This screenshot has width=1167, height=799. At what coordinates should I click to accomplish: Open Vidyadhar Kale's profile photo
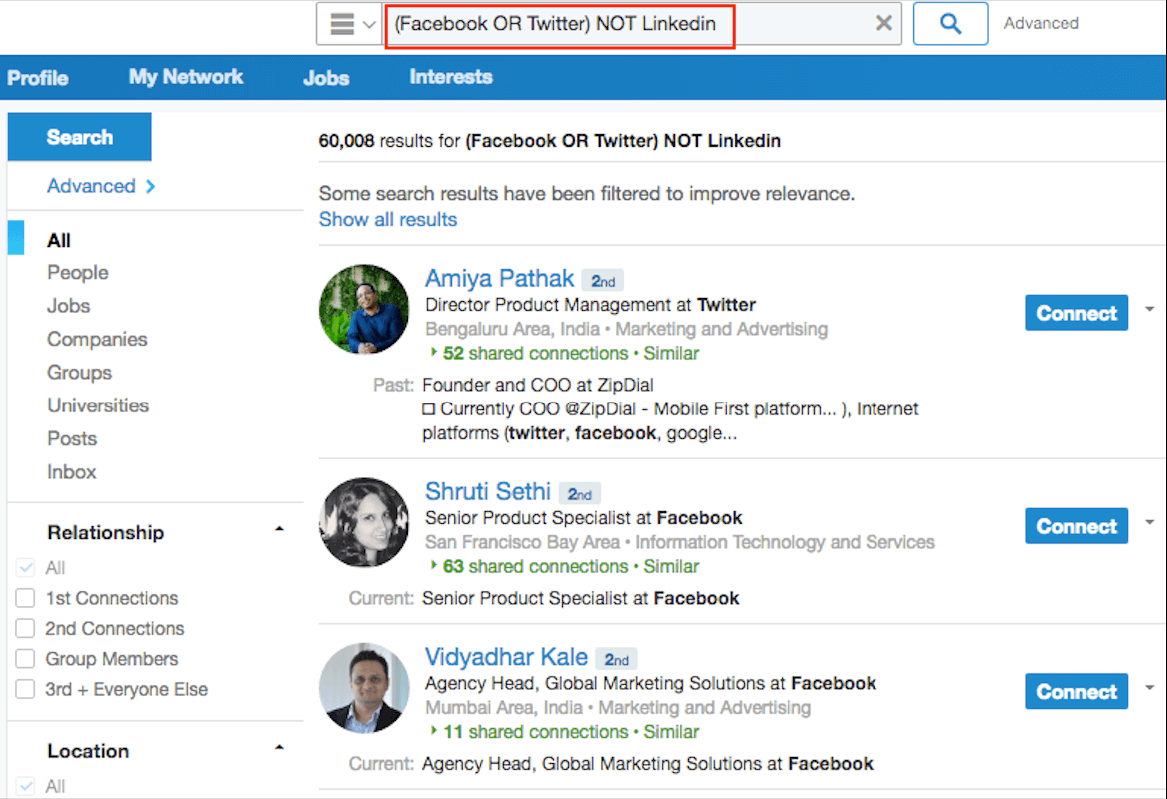364,688
